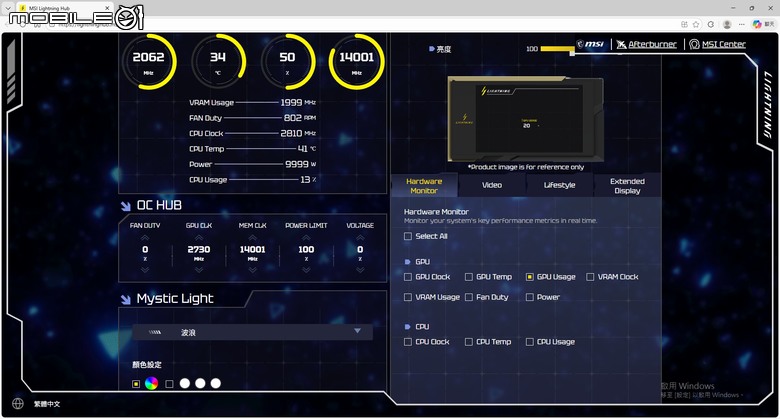Image resolution: width=780 pixels, height=419 pixels.
Task: Change language via 繁體中文 label
Action: [x=47, y=404]
